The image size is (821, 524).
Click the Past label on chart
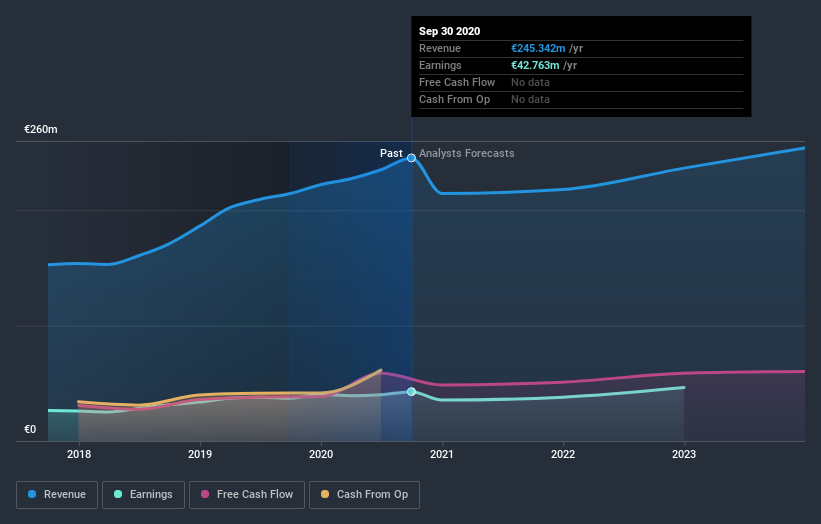click(391, 153)
